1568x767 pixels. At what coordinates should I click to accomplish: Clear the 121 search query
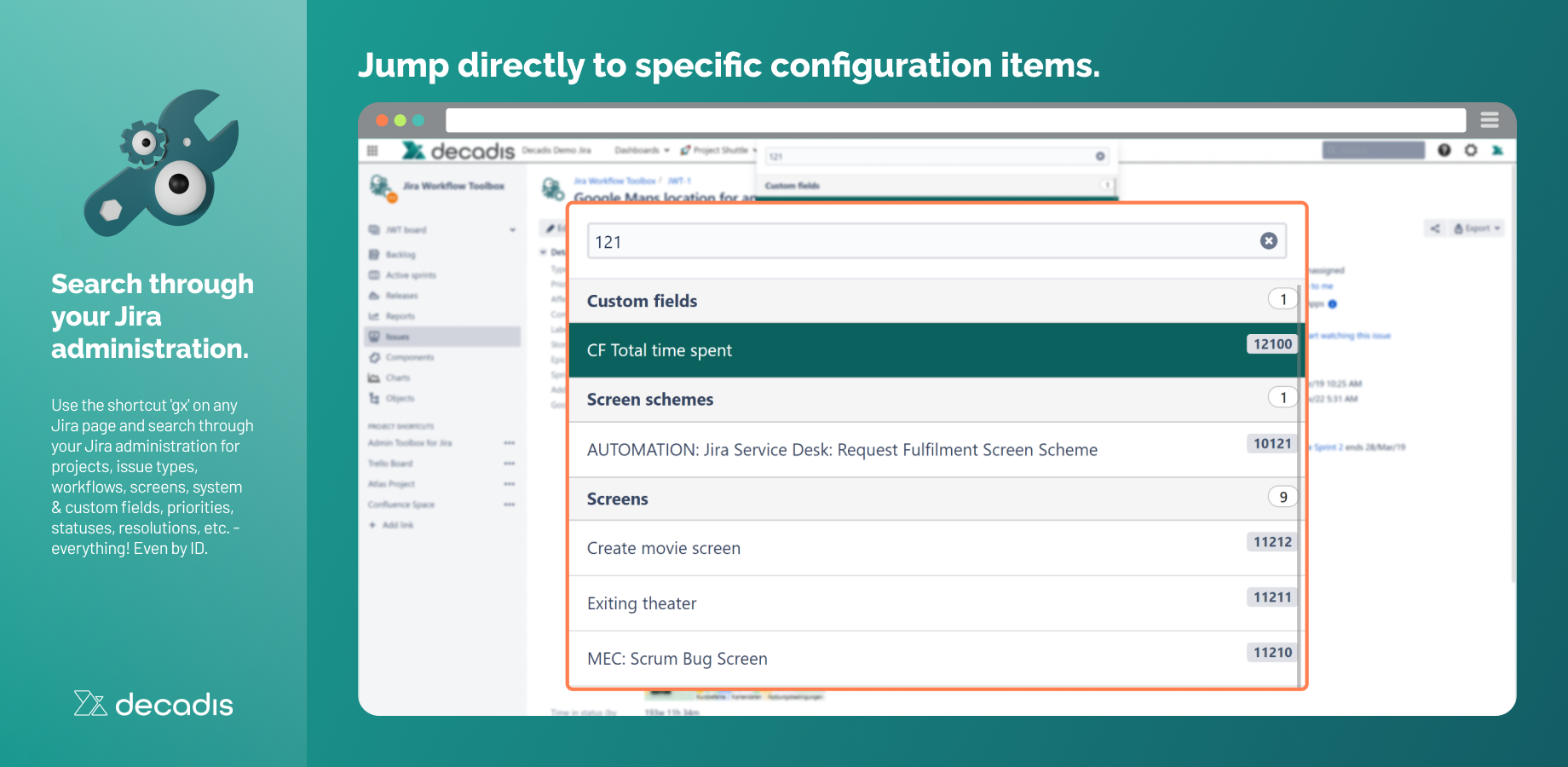(x=1268, y=241)
